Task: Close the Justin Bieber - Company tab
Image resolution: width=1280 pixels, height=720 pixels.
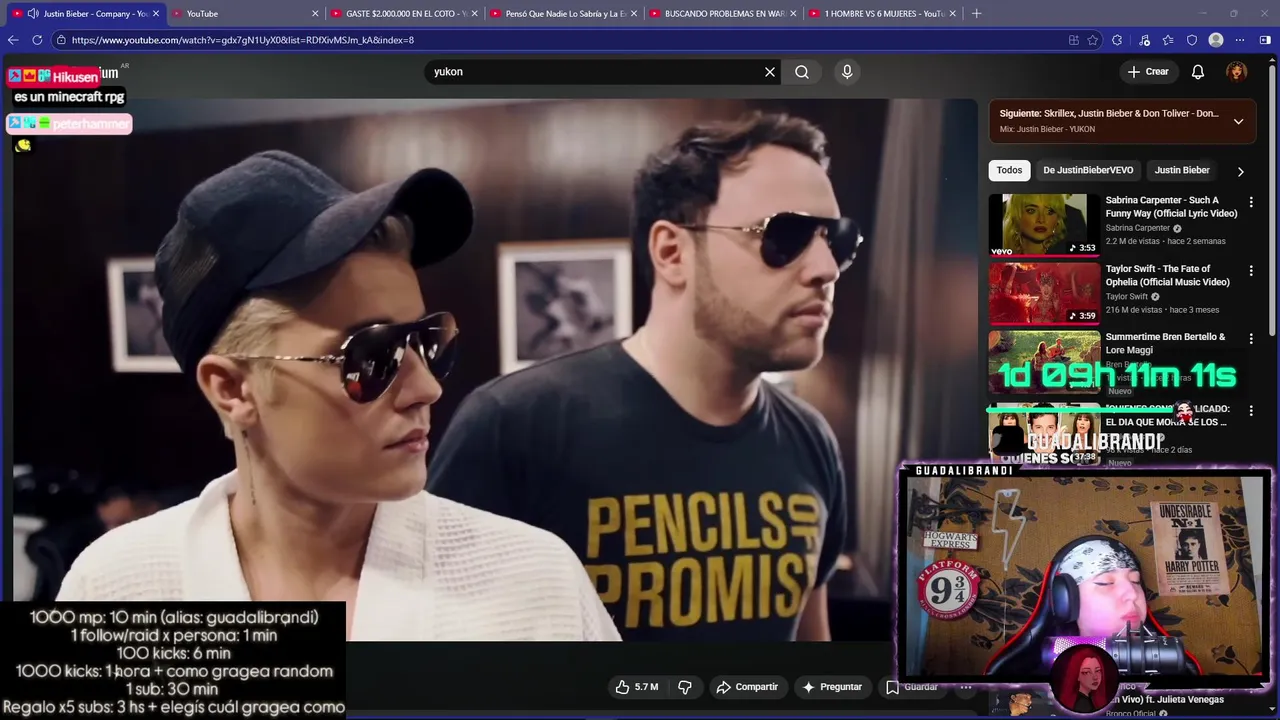Action: (156, 14)
